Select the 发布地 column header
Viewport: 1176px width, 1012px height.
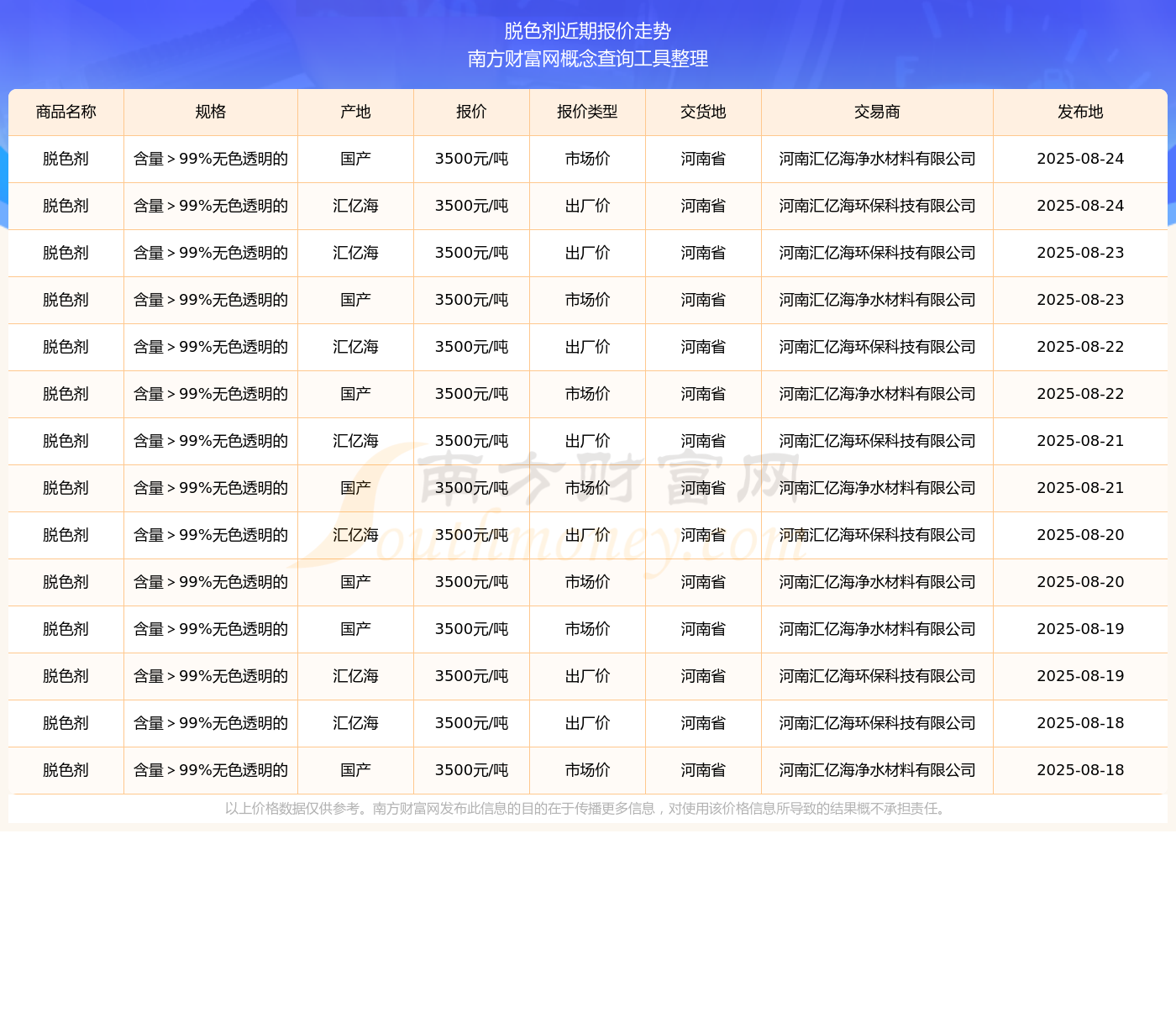(1080, 112)
